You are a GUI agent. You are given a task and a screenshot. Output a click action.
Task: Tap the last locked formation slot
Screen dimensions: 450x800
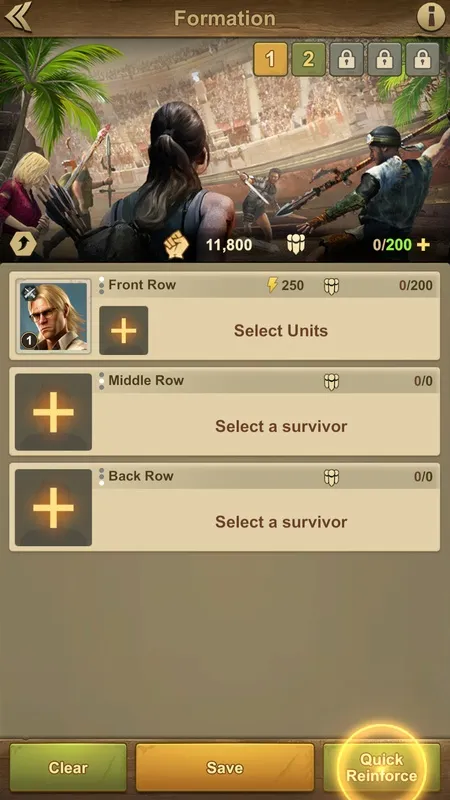(x=422, y=59)
